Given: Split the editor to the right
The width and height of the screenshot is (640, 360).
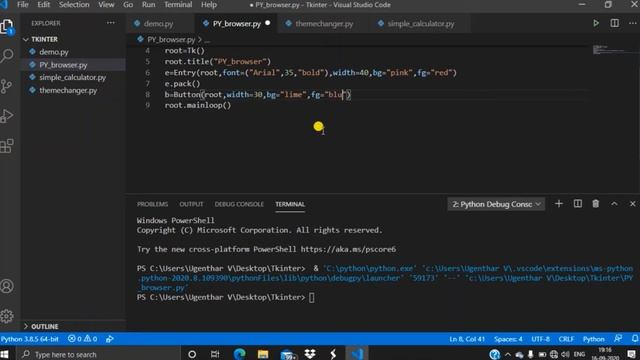Looking at the screenshot, I should 614,23.
